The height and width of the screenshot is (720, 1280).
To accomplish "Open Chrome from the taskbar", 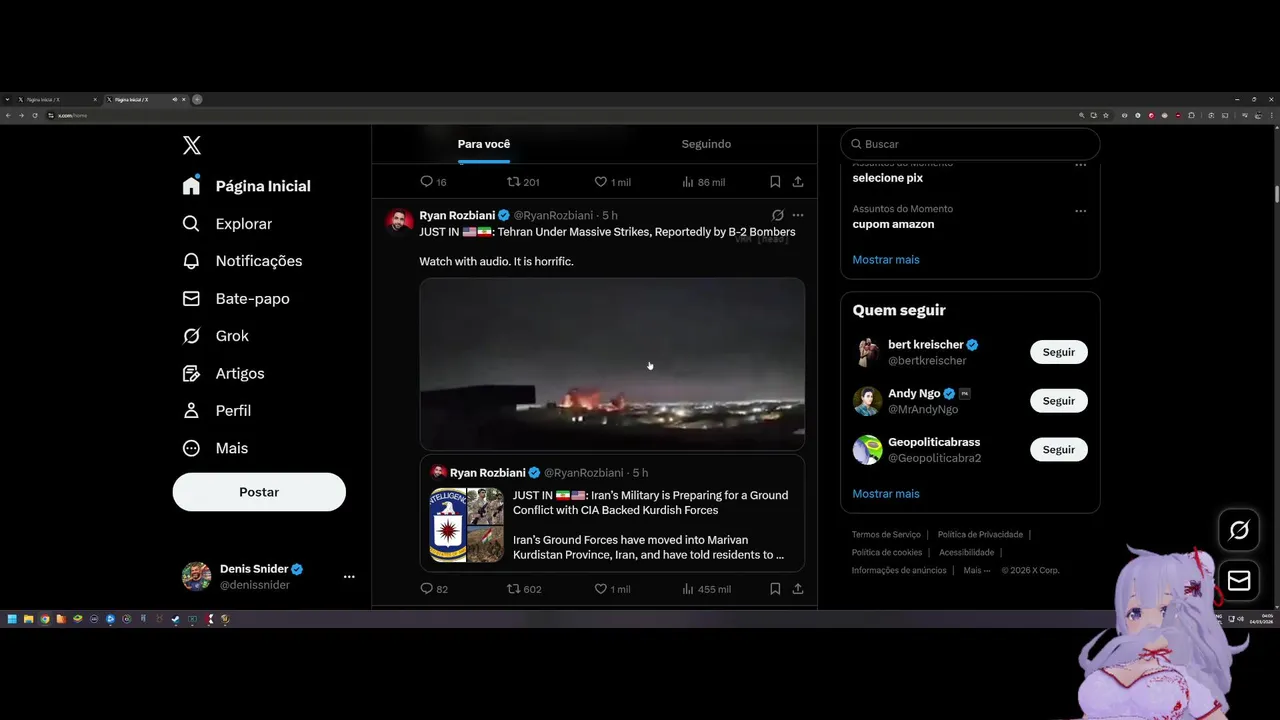I will [x=45, y=619].
